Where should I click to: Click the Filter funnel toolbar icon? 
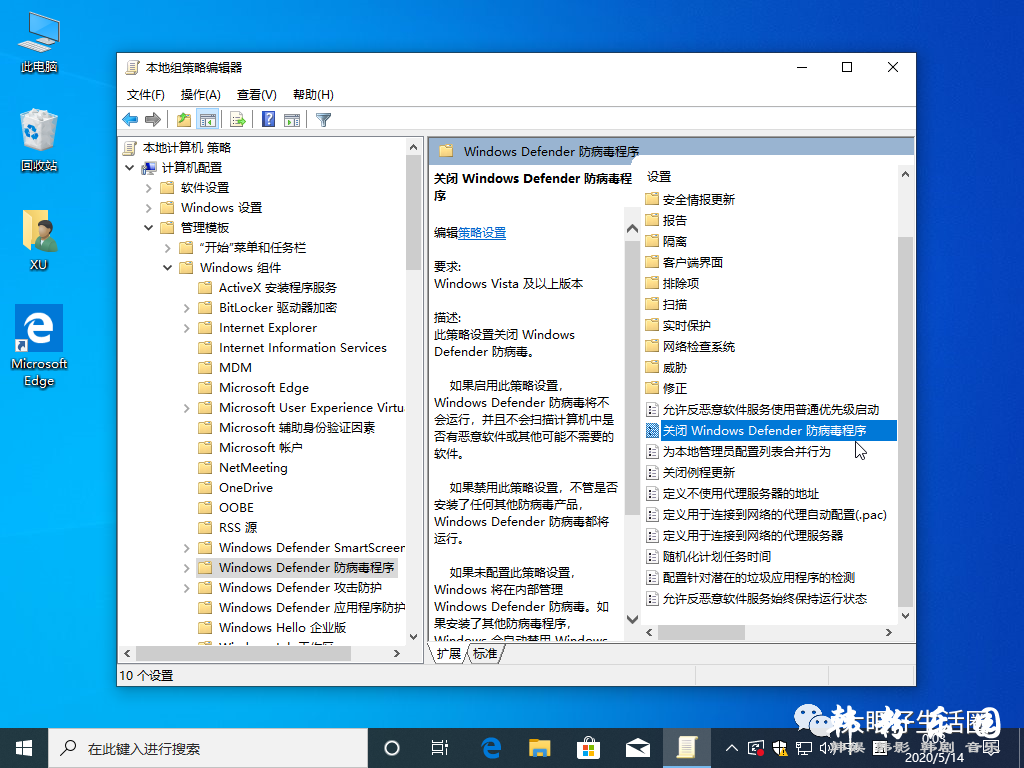(x=323, y=120)
